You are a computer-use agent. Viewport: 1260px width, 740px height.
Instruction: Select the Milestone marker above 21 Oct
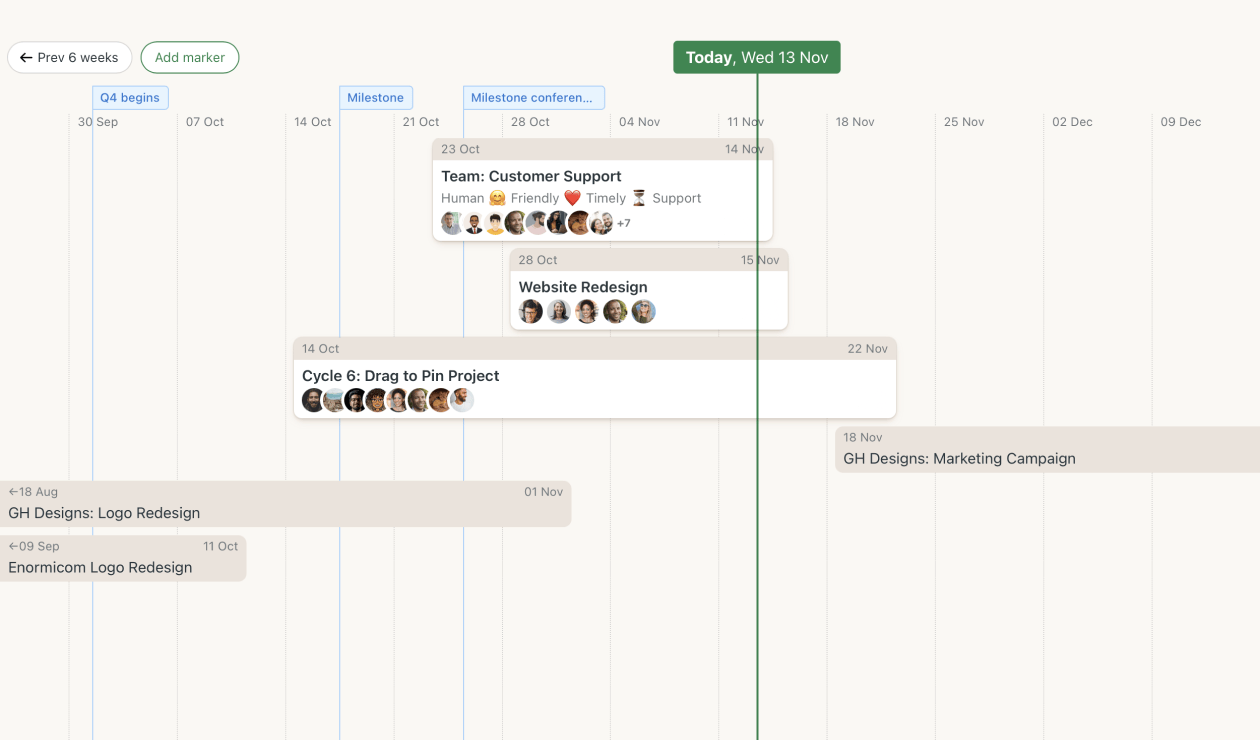pos(376,97)
